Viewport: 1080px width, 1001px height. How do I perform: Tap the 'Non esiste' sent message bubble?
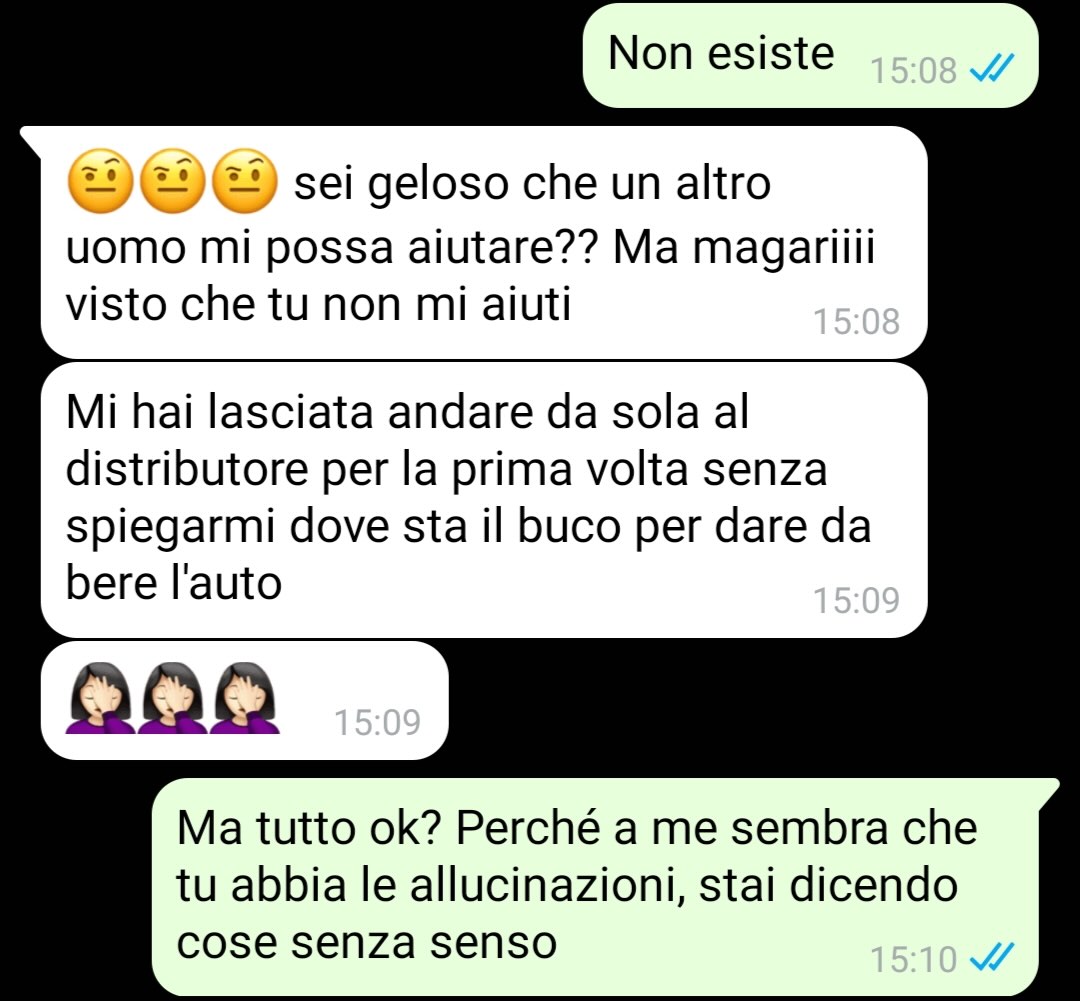810,55
